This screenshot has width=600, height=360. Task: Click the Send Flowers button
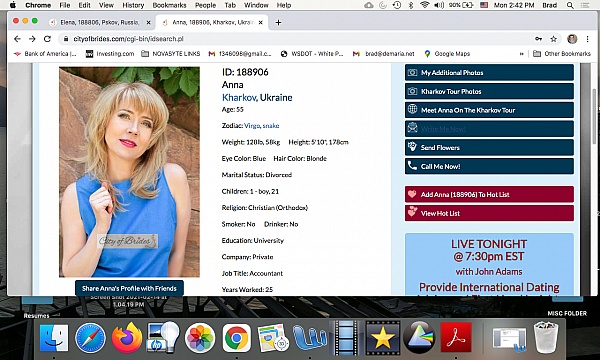(489, 148)
